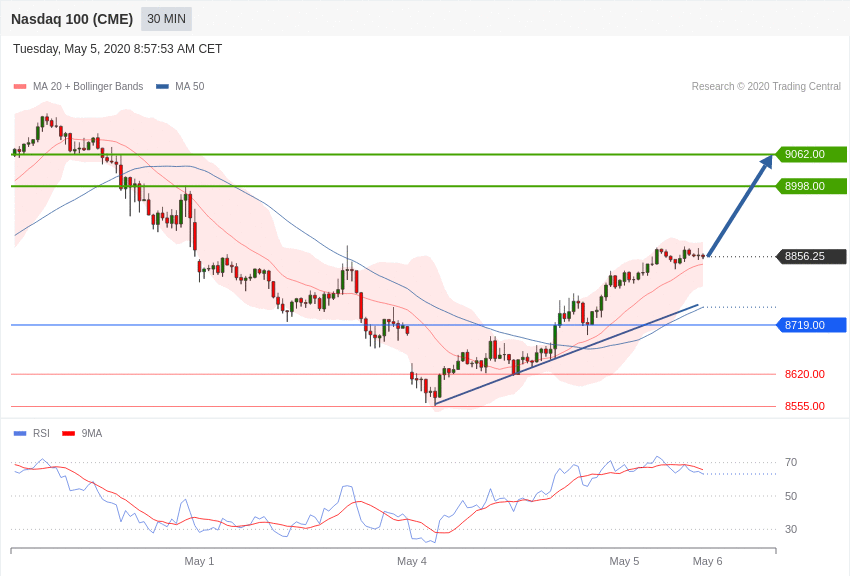Click the RSI 30 level label
850x576 pixels.
(x=791, y=529)
